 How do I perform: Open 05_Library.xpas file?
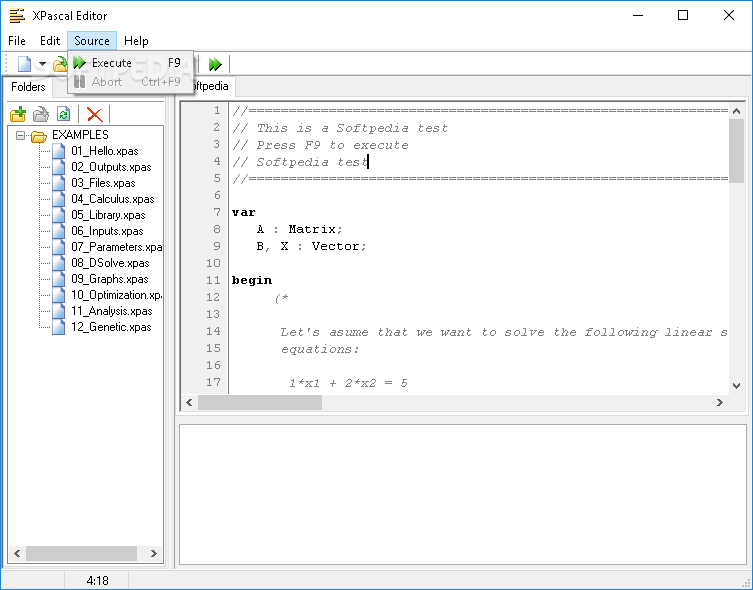[x=108, y=215]
